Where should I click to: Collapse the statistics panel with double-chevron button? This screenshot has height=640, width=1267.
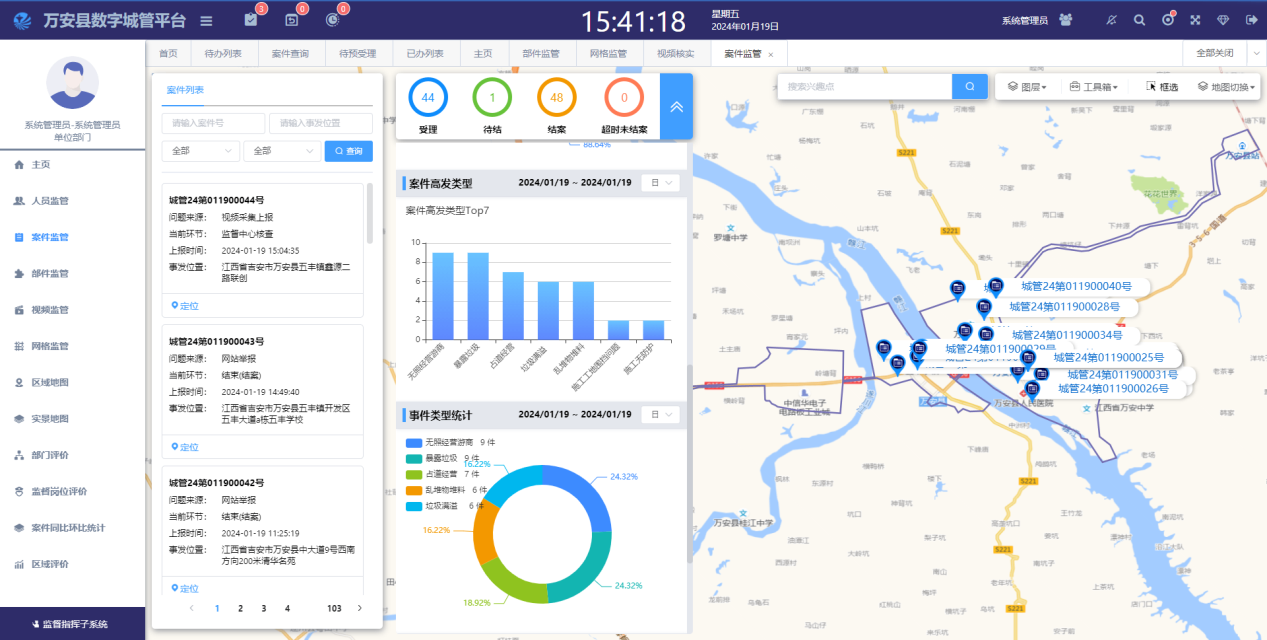pos(676,106)
